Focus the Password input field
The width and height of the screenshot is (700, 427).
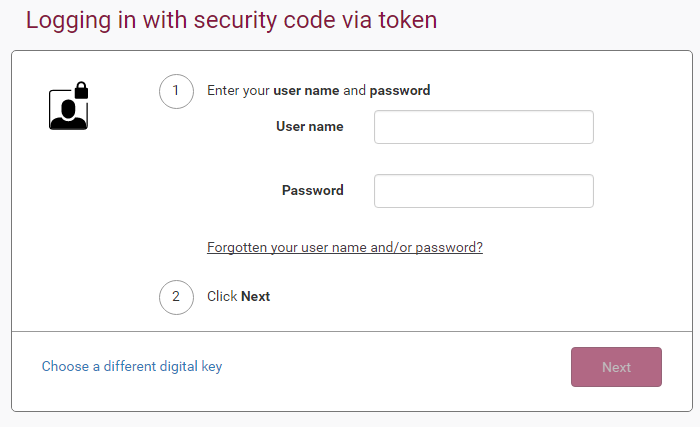tap(484, 191)
